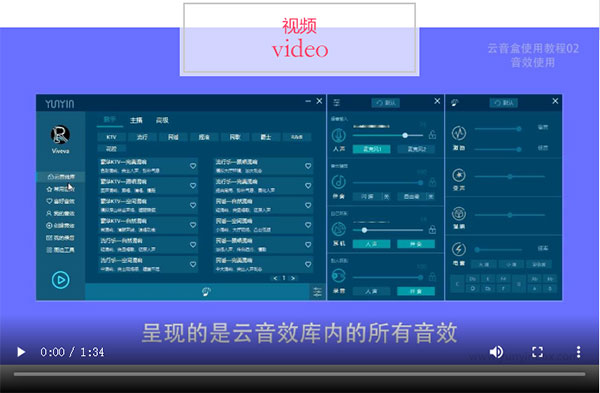Toggle the lock icon next to the 耳机 slider
This screenshot has width=600, height=393.
(x=432, y=230)
